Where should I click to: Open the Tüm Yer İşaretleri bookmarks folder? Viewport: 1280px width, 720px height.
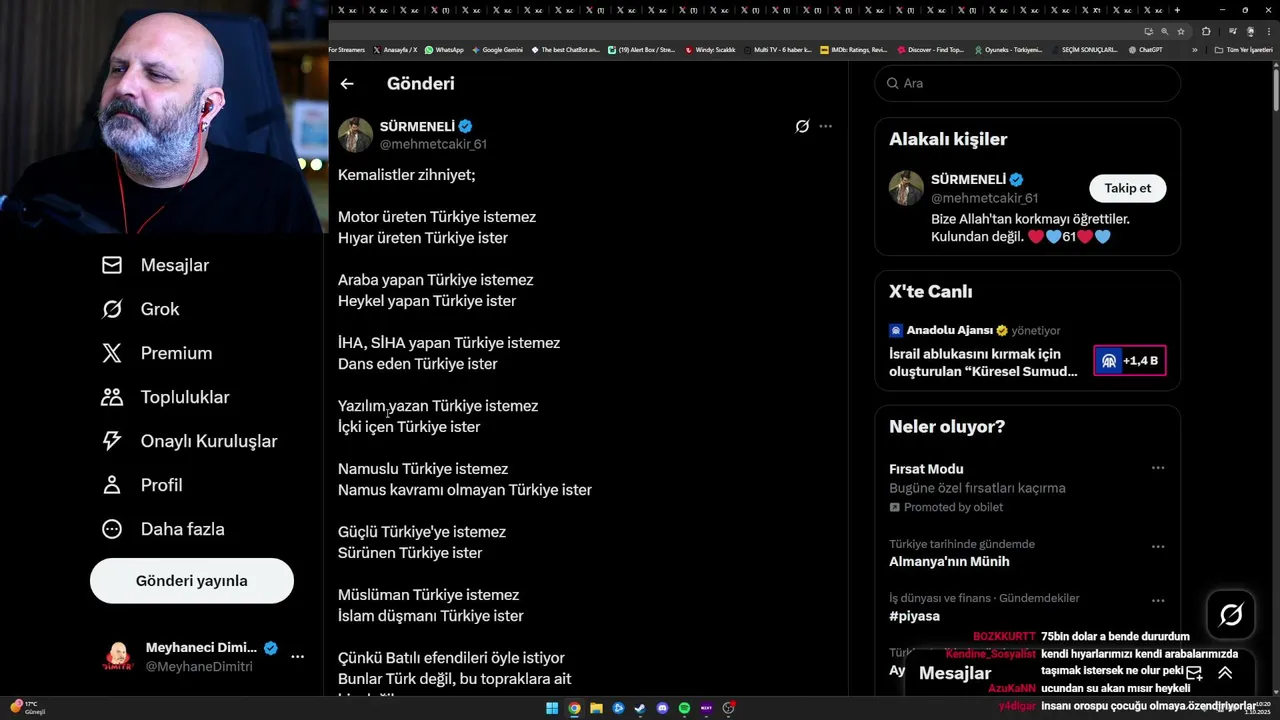1243,50
